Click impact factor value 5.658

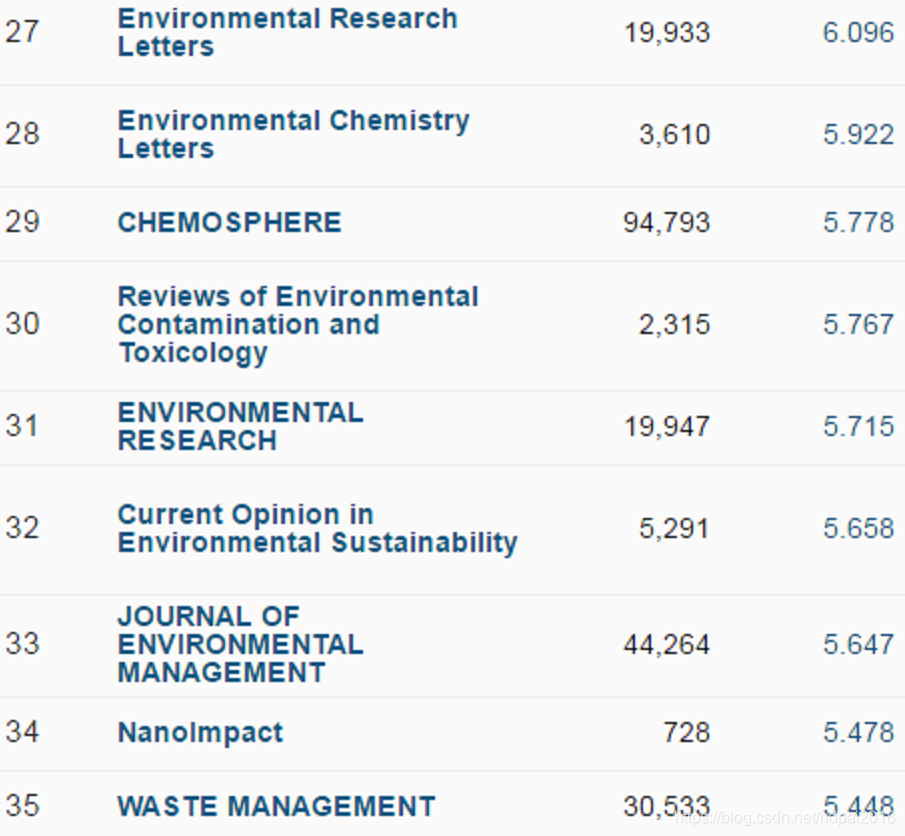pyautogui.click(x=858, y=528)
